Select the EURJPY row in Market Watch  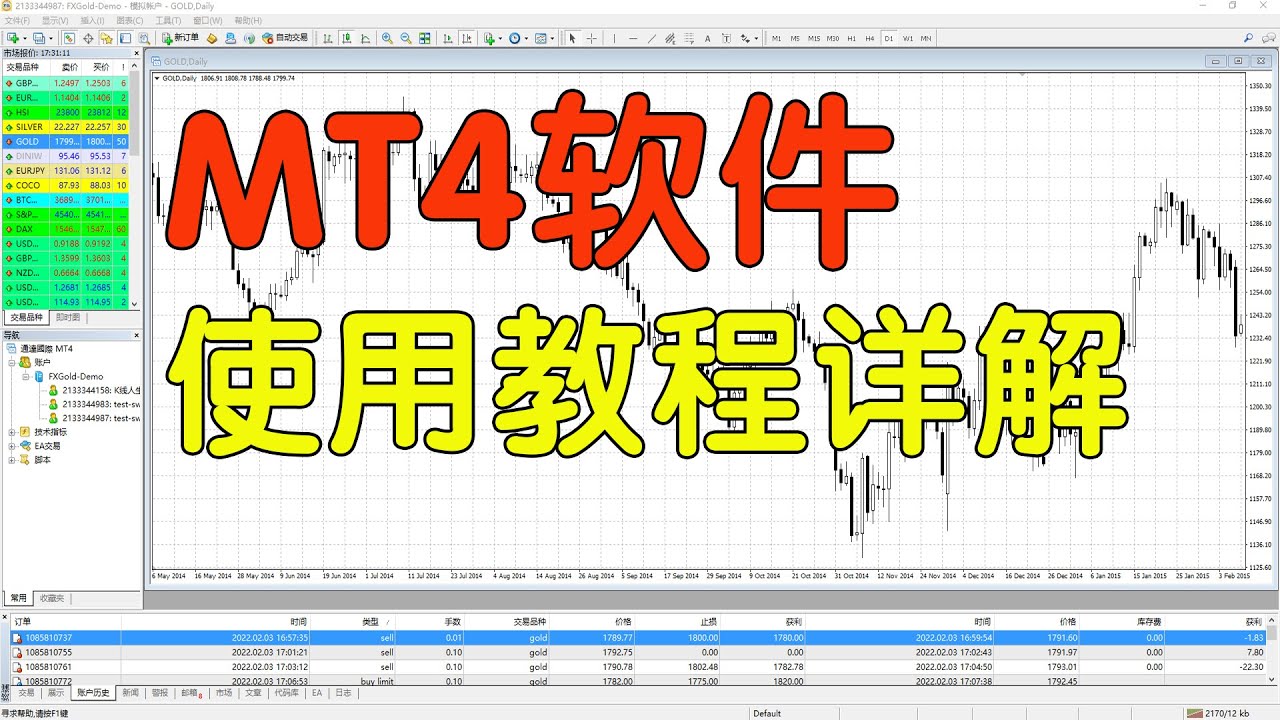pyautogui.click(x=66, y=171)
